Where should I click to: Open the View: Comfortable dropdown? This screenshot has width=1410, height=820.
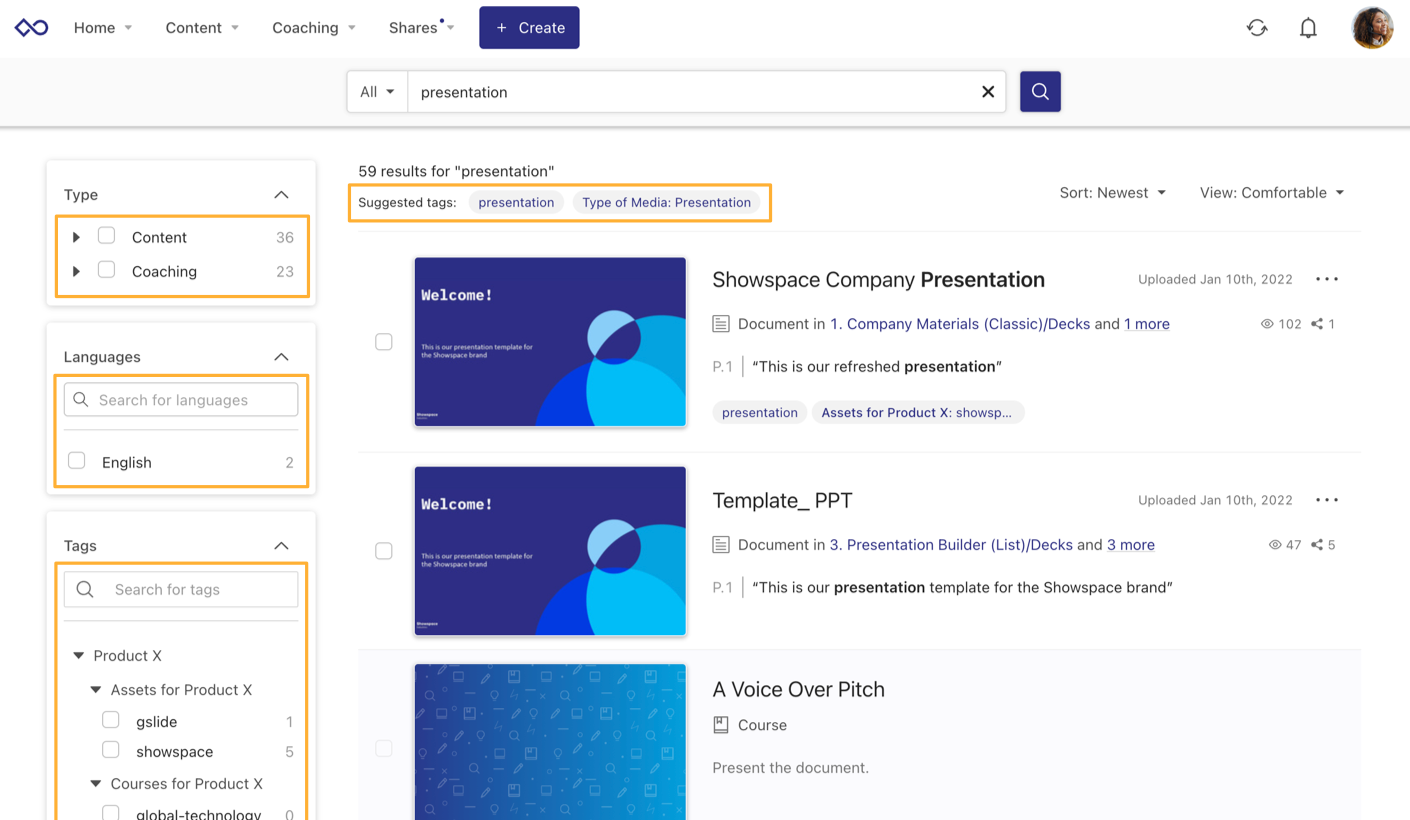(1271, 193)
